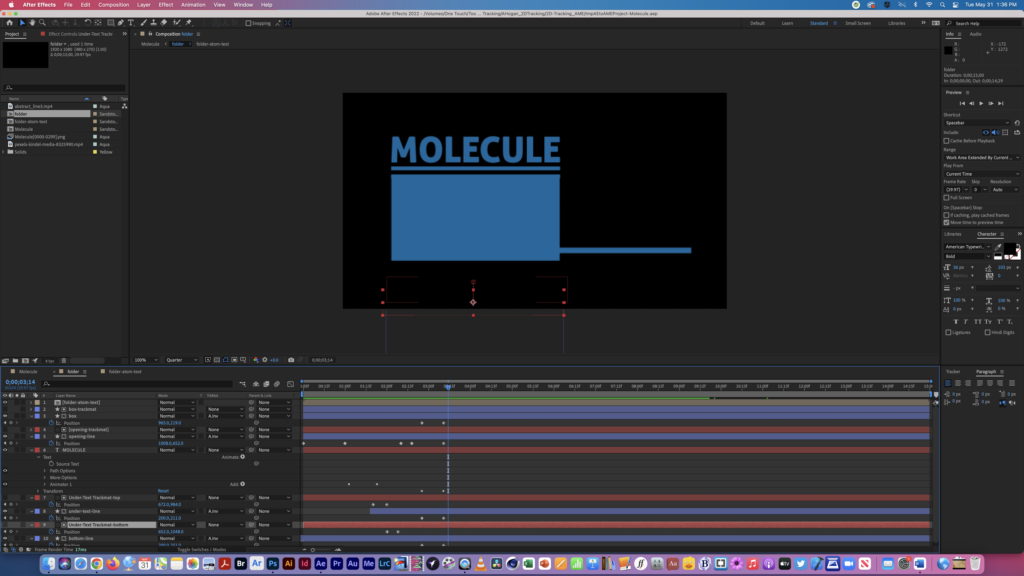
Task: Collapse the MOLECULE layer properties
Action: 31,450
